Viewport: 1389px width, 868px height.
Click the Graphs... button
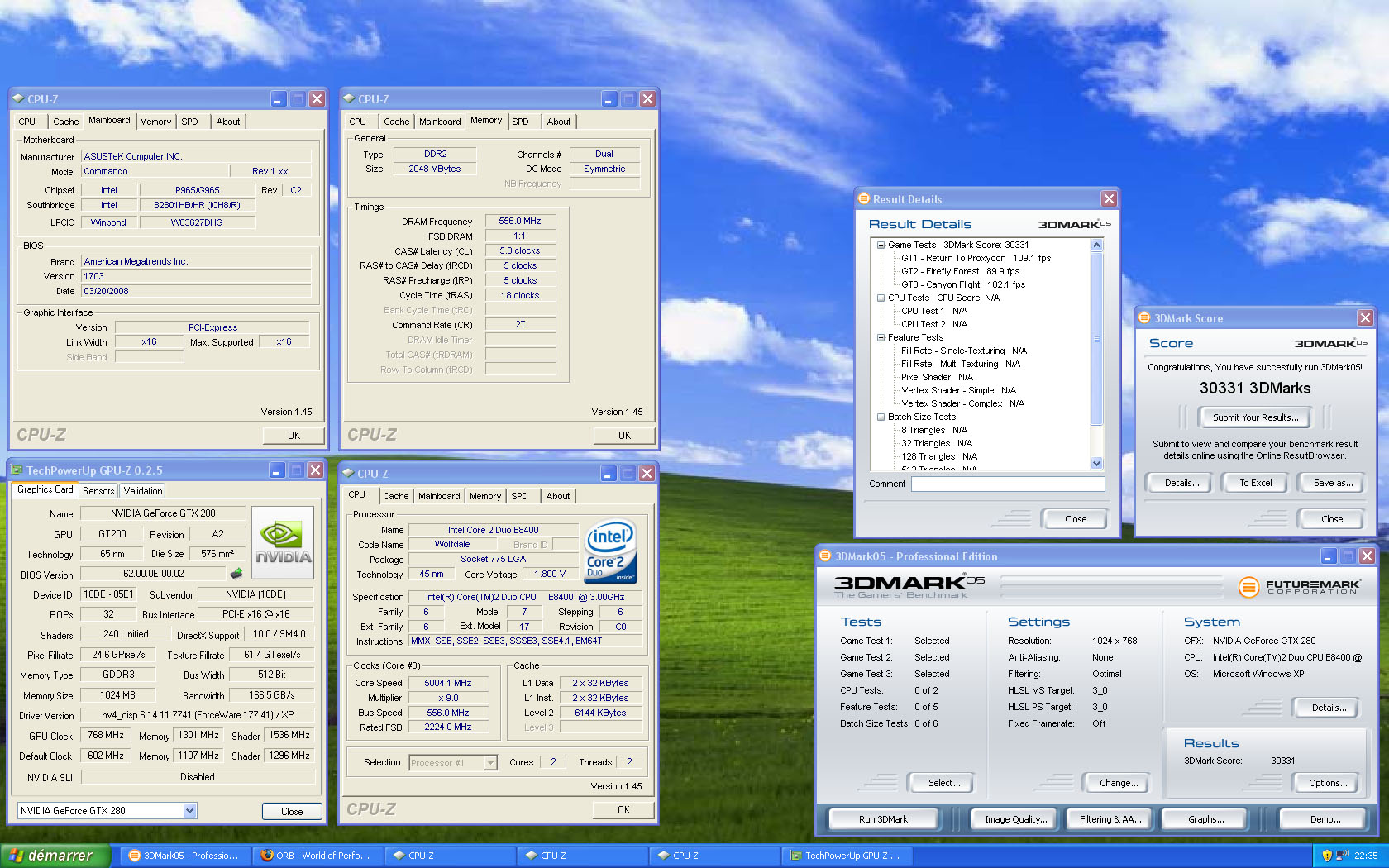(1206, 819)
